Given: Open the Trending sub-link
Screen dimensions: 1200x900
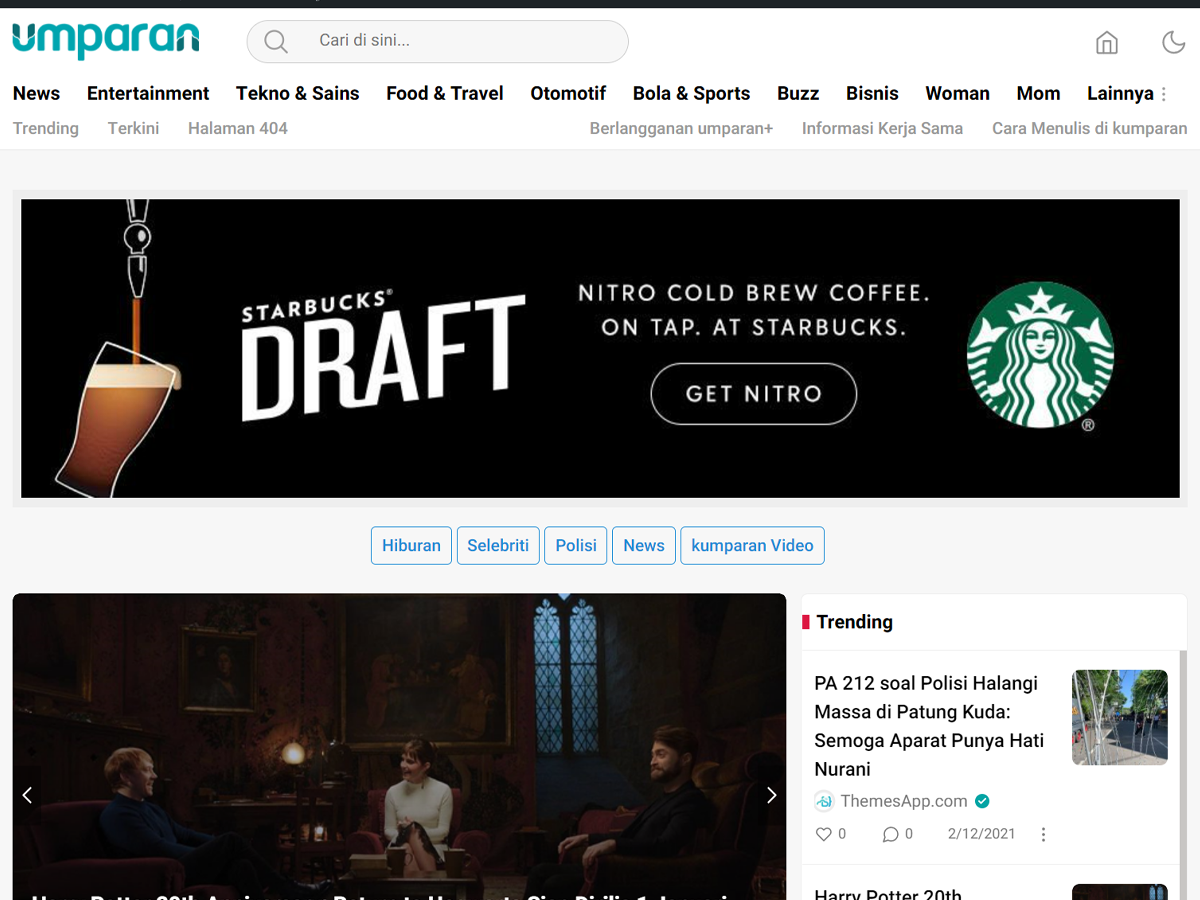Looking at the screenshot, I should [x=46, y=128].
